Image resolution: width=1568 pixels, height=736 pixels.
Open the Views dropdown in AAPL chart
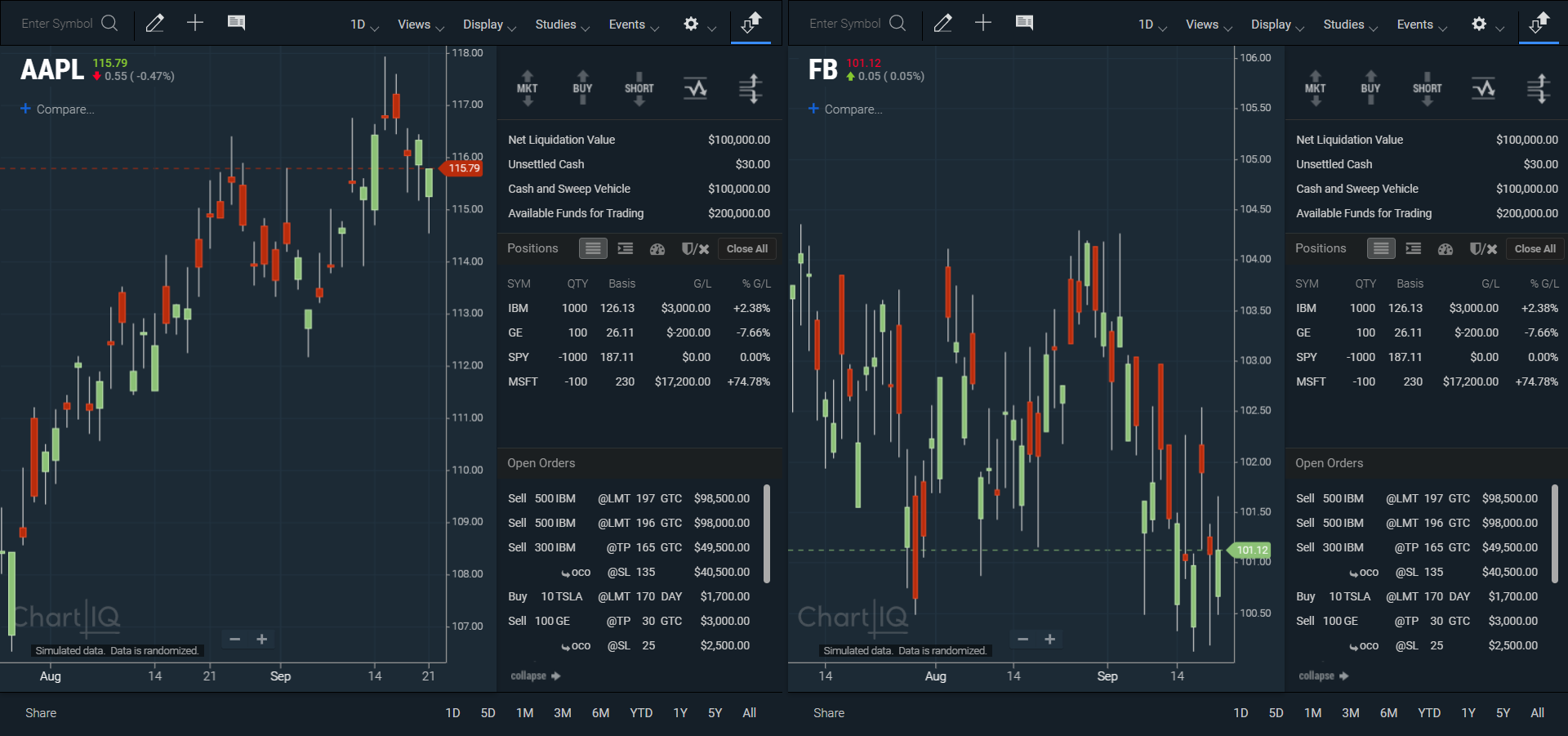[x=421, y=25]
